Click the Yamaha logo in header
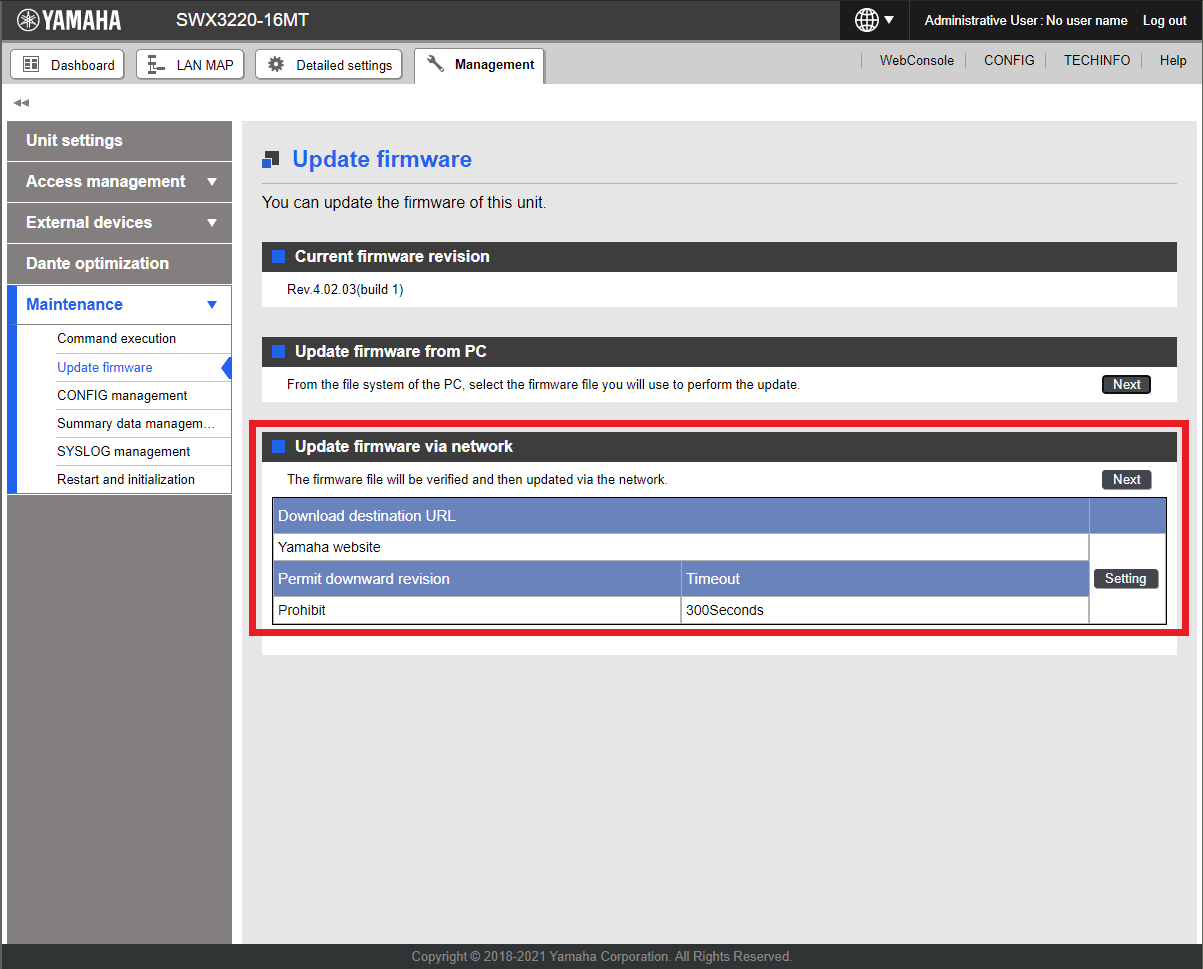The height and width of the screenshot is (969, 1203). (x=69, y=20)
